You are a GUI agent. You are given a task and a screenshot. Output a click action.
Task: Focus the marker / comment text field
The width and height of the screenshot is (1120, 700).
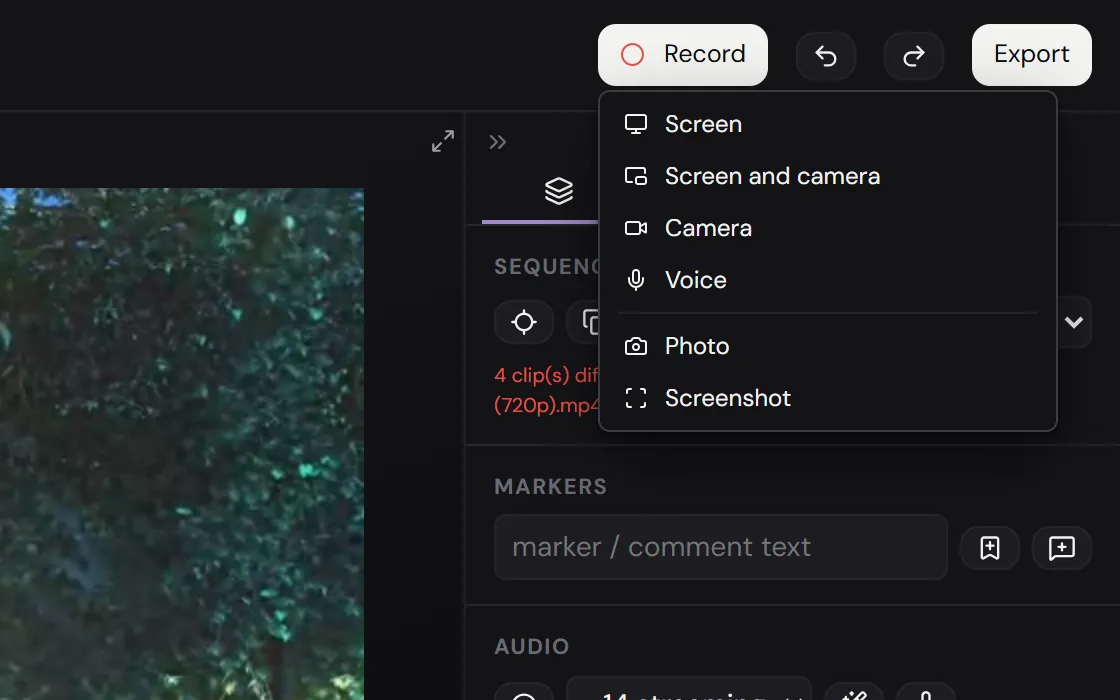coord(721,547)
